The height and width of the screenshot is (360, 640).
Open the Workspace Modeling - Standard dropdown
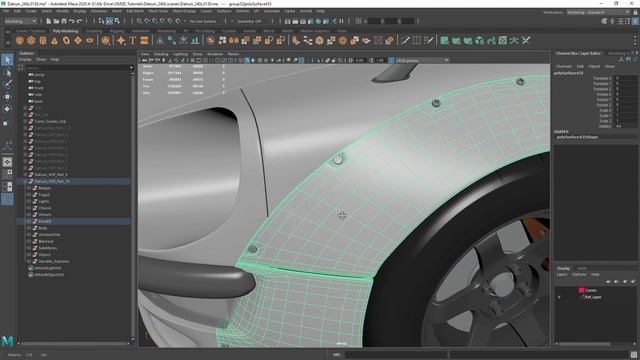pos(598,12)
